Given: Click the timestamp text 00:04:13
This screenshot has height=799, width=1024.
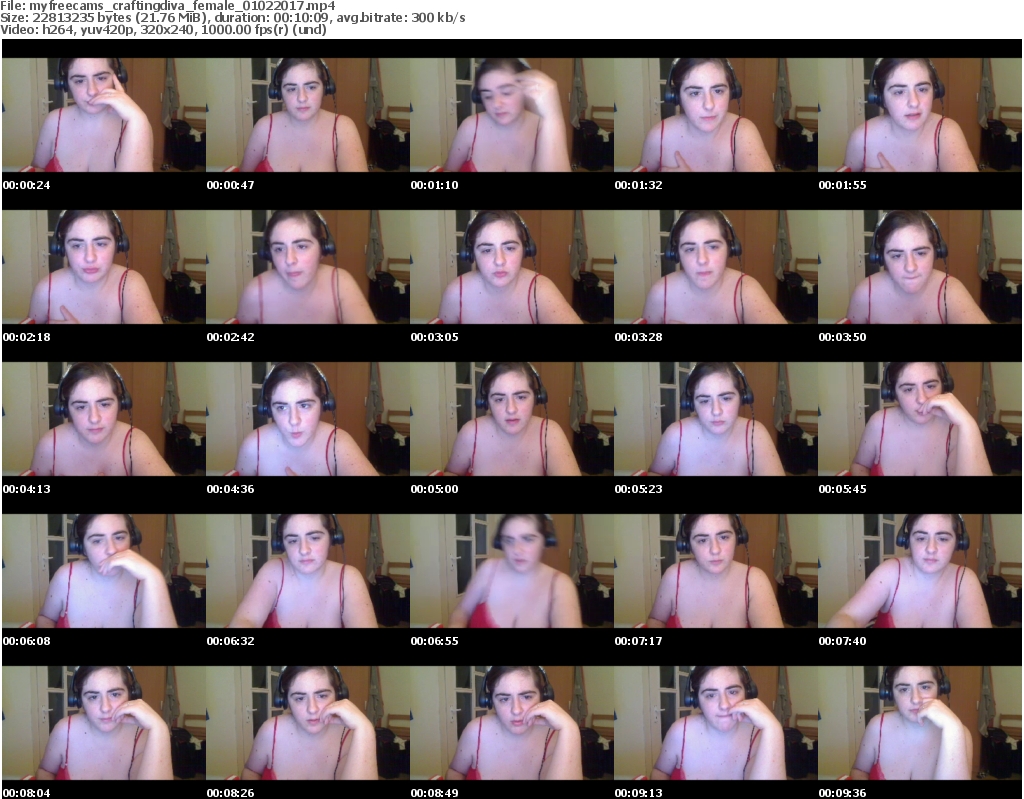Looking at the screenshot, I should click(x=26, y=489).
